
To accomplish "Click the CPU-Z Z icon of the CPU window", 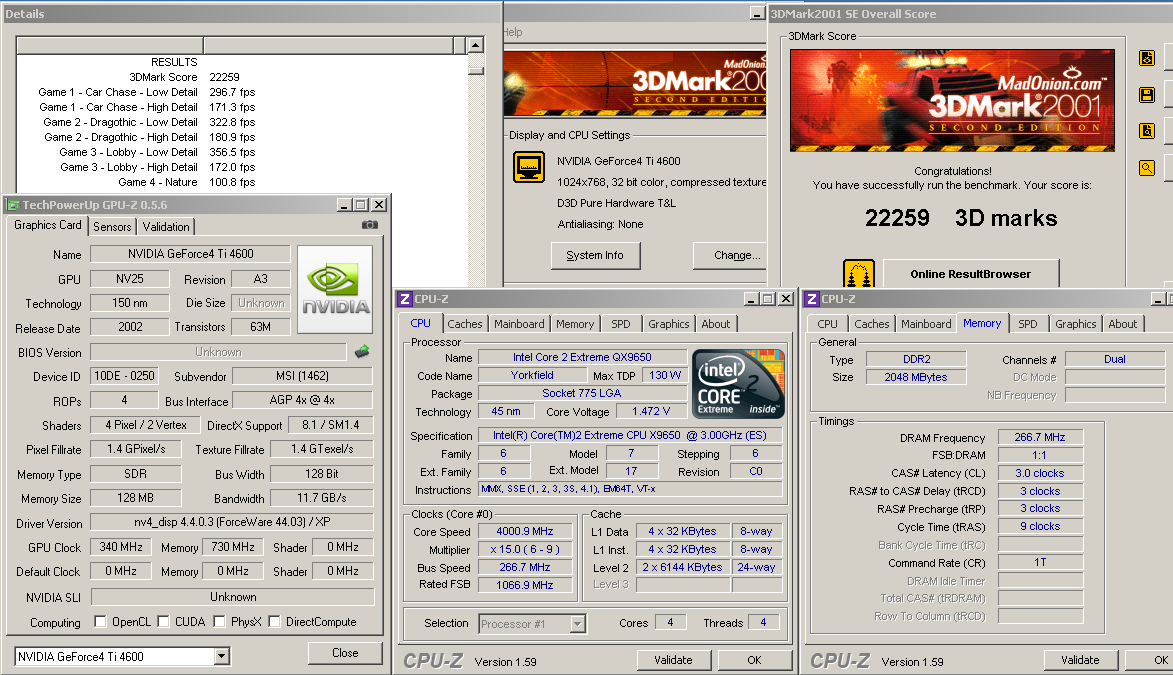I will tap(405, 299).
